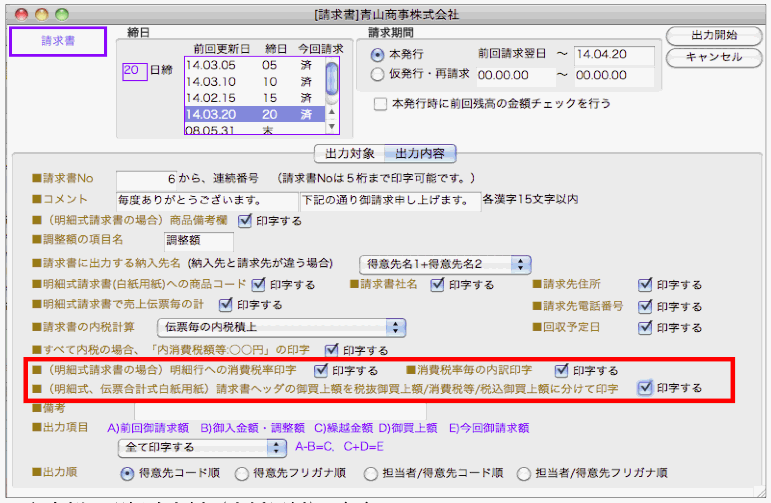The height and width of the screenshot is (503, 771).
Task: Click the 仮発行 start date field 00.00.00
Action: click(x=516, y=76)
